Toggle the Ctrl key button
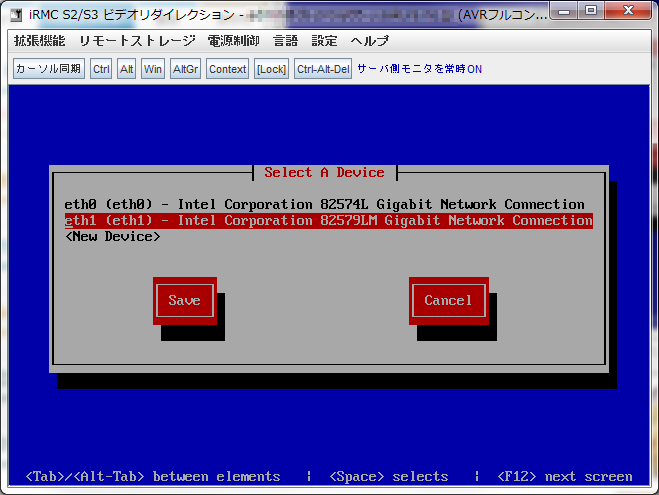Image resolution: width=659 pixels, height=495 pixels. click(x=101, y=69)
